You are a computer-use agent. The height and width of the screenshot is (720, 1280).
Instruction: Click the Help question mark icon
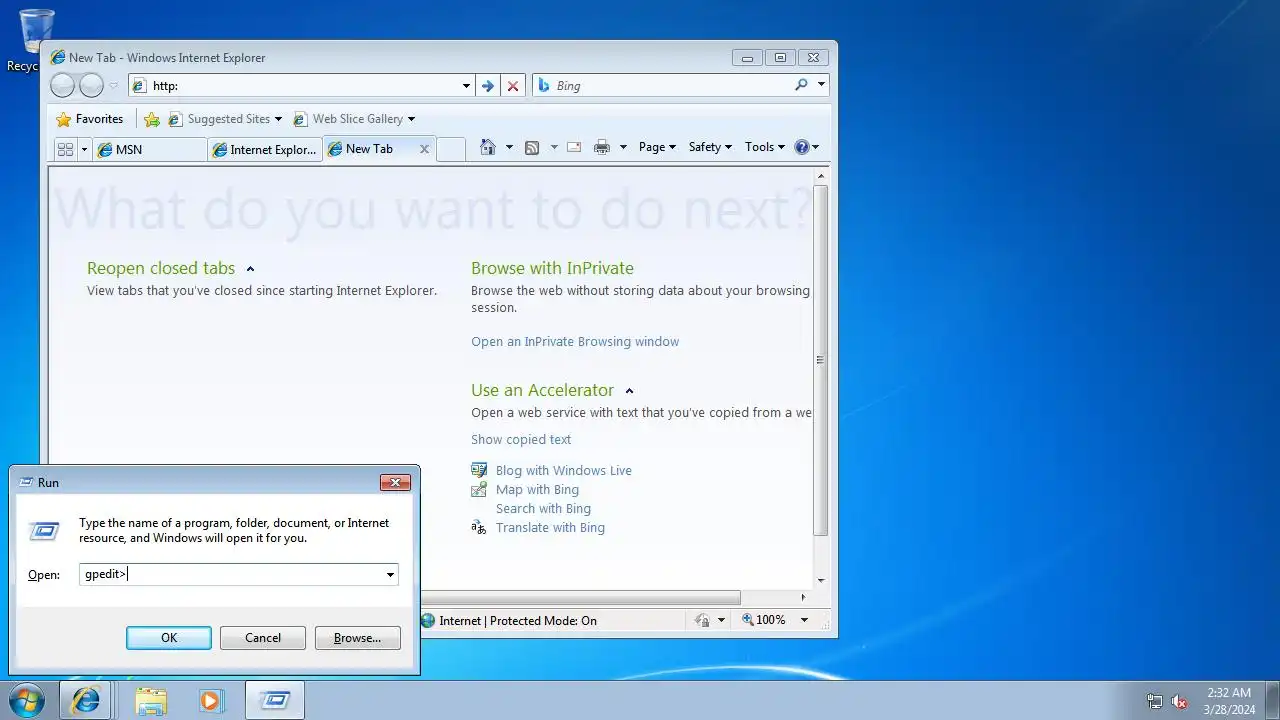click(802, 147)
